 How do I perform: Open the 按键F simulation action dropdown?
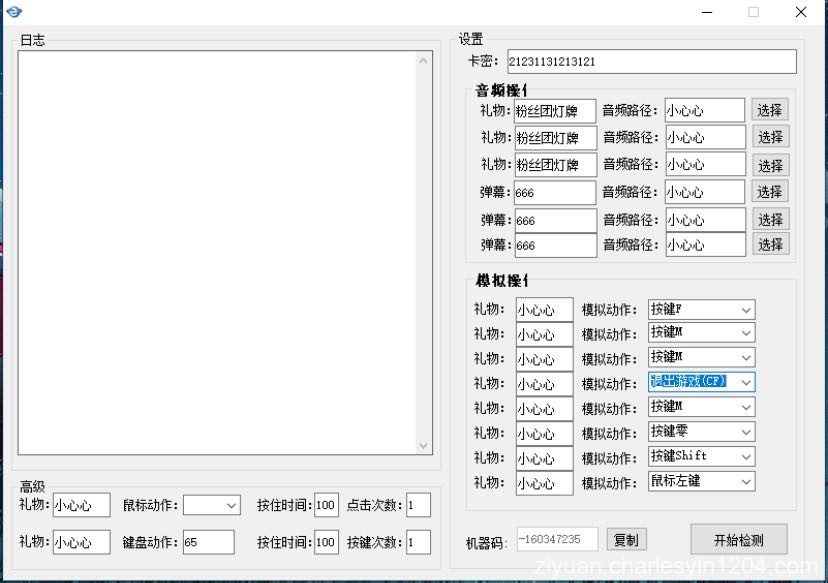745,310
